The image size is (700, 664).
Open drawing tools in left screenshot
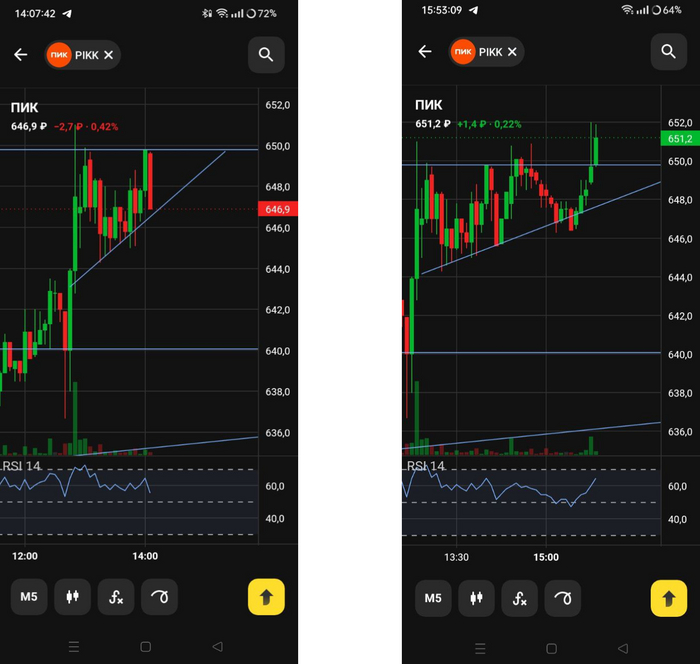tap(159, 597)
